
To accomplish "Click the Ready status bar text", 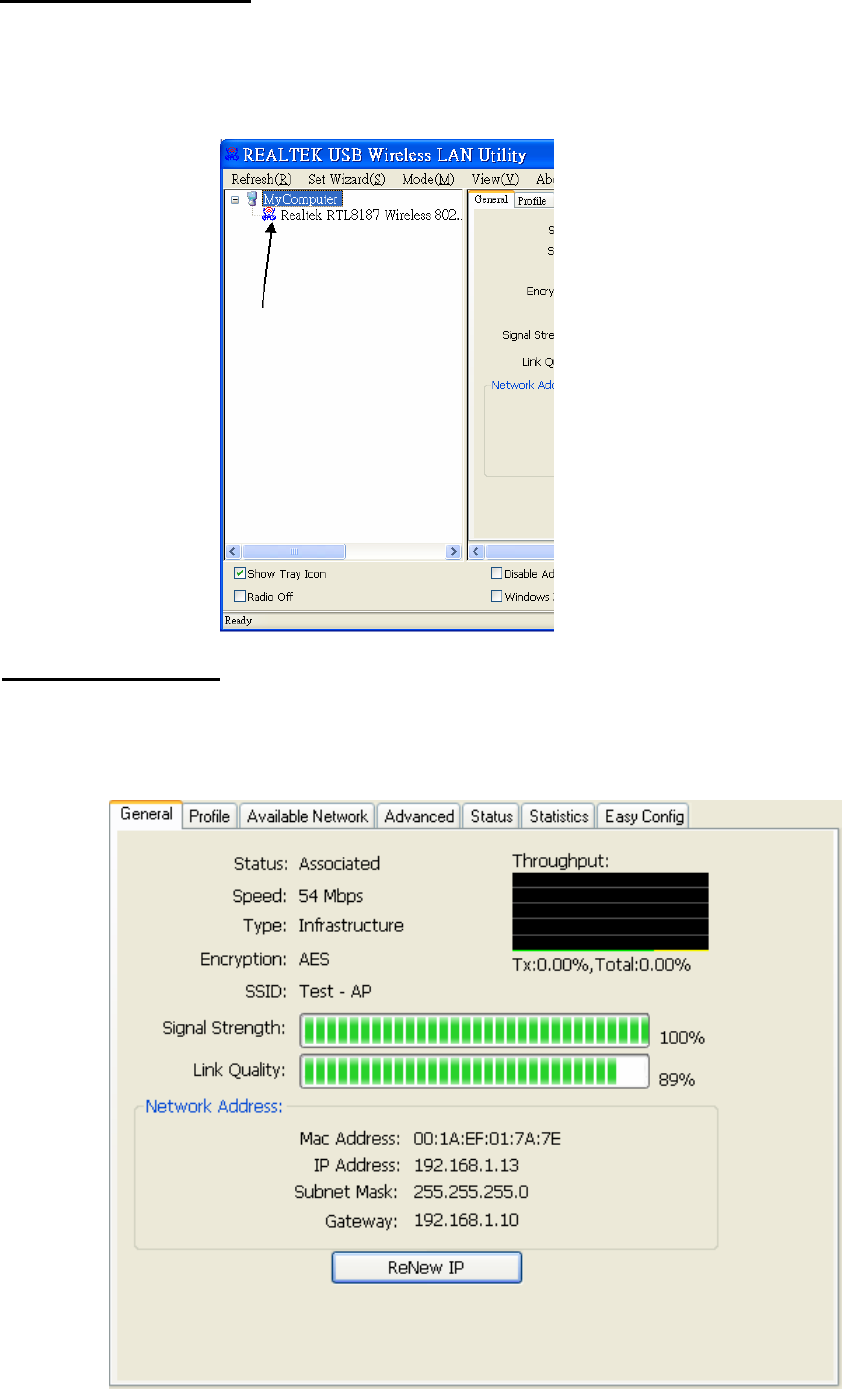I will pos(238,620).
